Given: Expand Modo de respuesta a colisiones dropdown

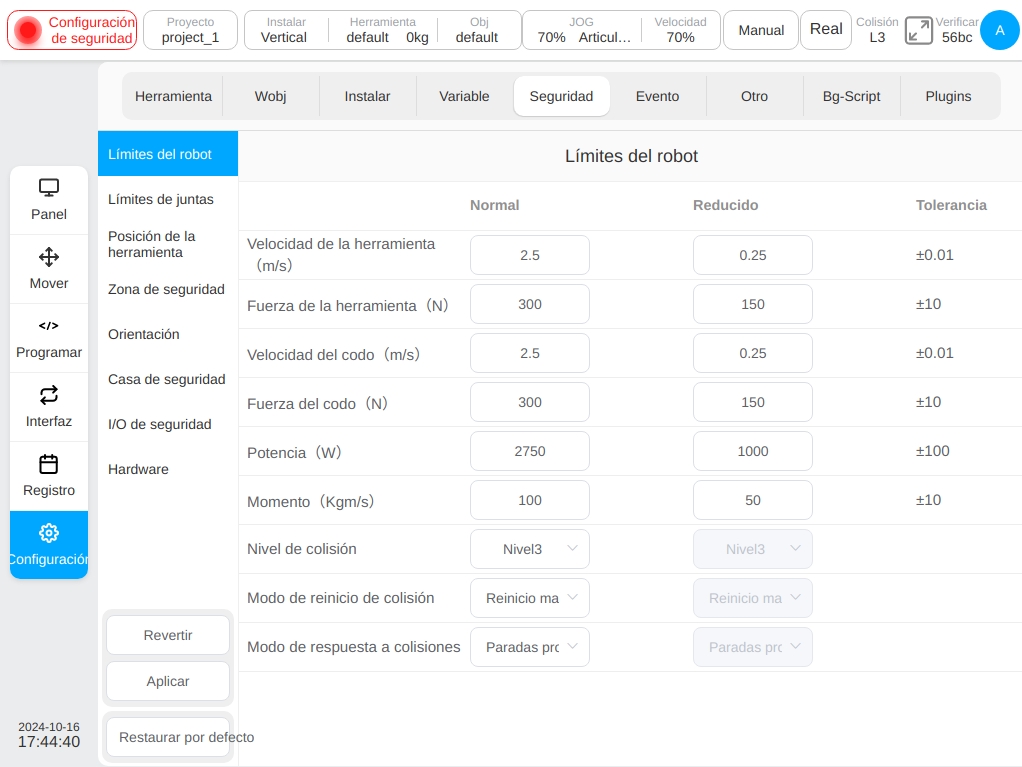Looking at the screenshot, I should 530,646.
